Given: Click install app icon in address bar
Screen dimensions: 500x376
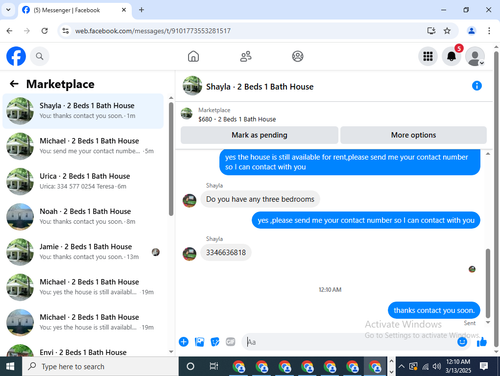Looking at the screenshot, I should pos(431,31).
